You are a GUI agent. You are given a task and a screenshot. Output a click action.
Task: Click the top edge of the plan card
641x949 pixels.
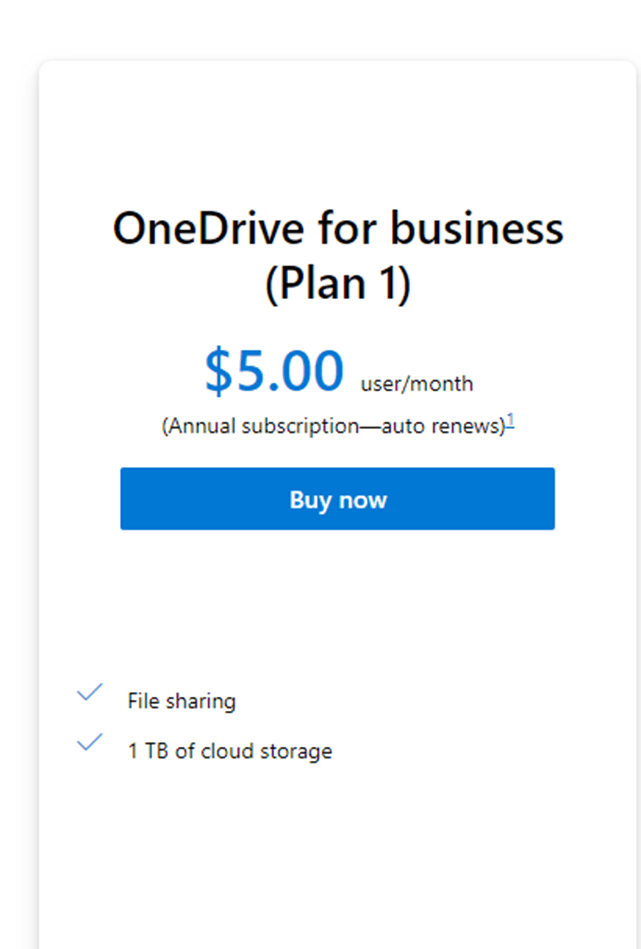pos(340,65)
